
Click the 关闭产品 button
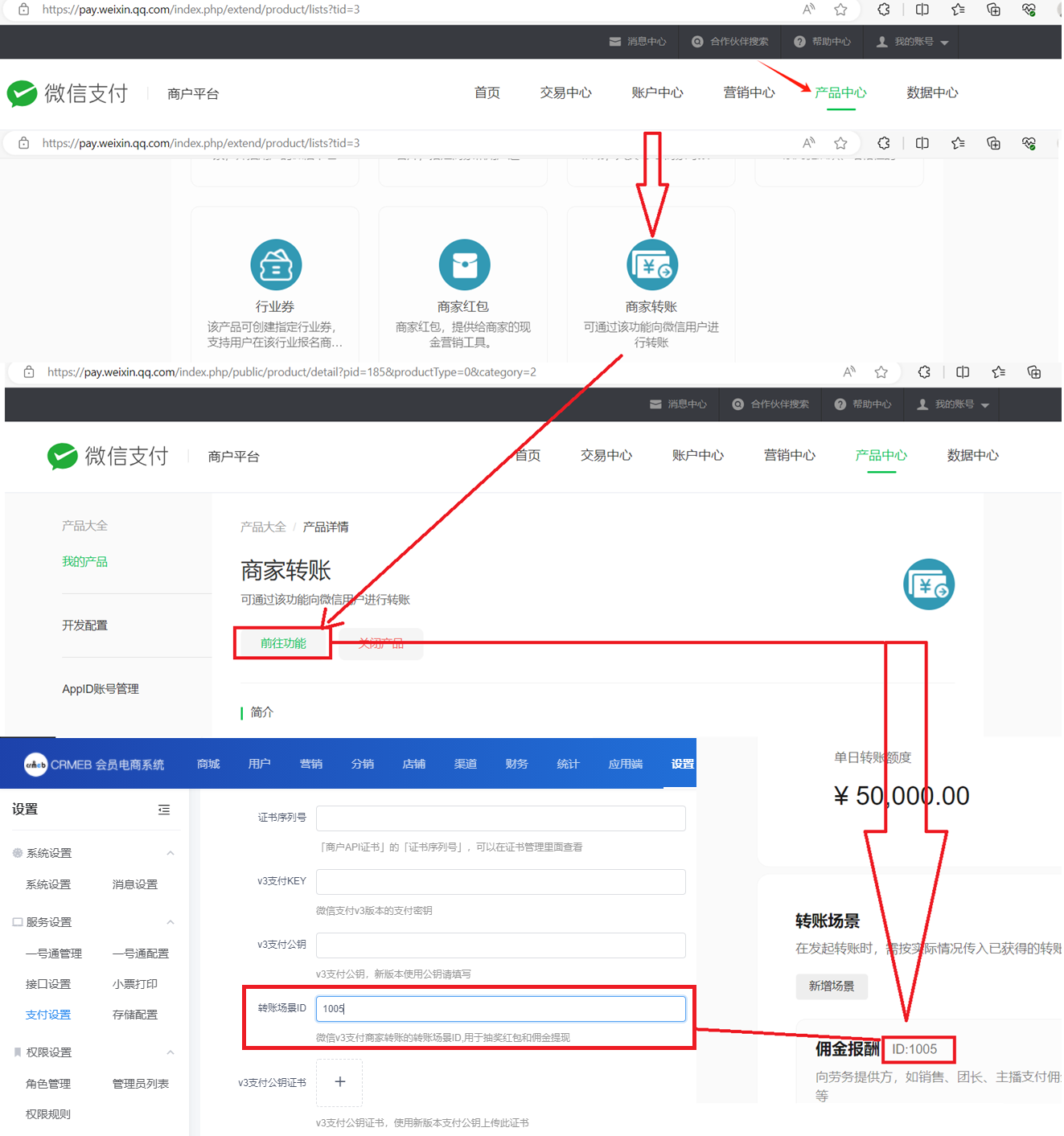click(x=380, y=643)
